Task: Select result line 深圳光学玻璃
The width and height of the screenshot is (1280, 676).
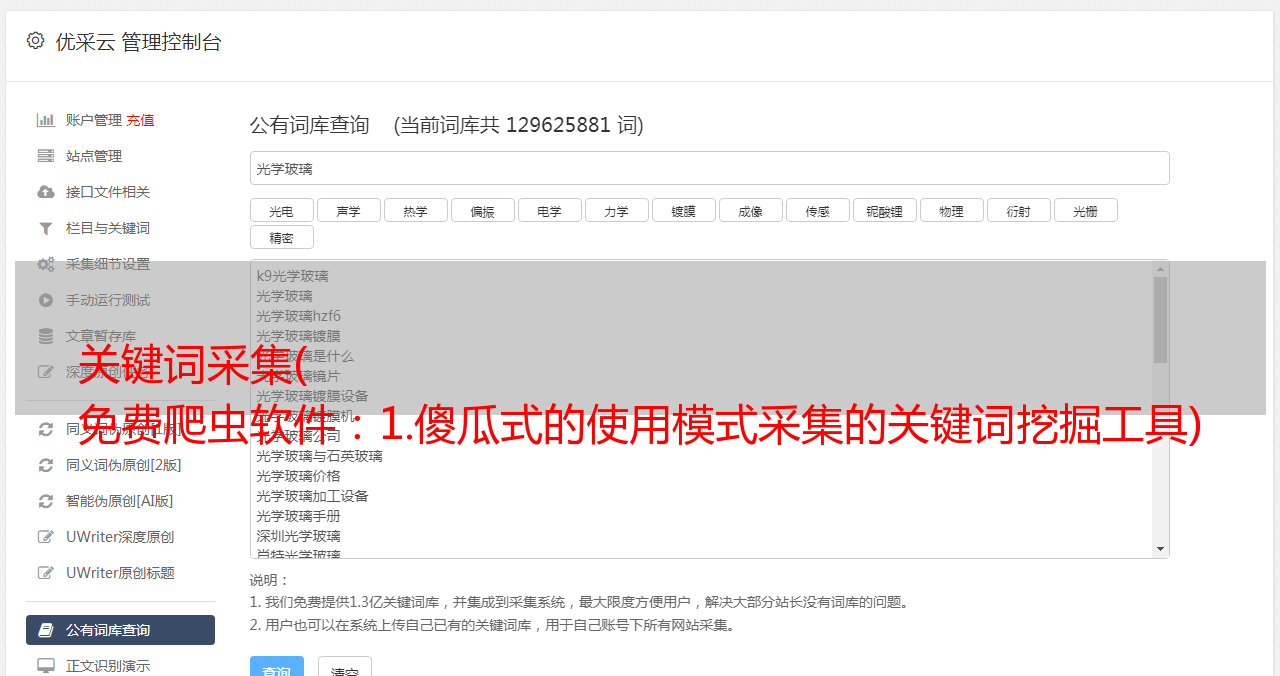Action: [298, 536]
